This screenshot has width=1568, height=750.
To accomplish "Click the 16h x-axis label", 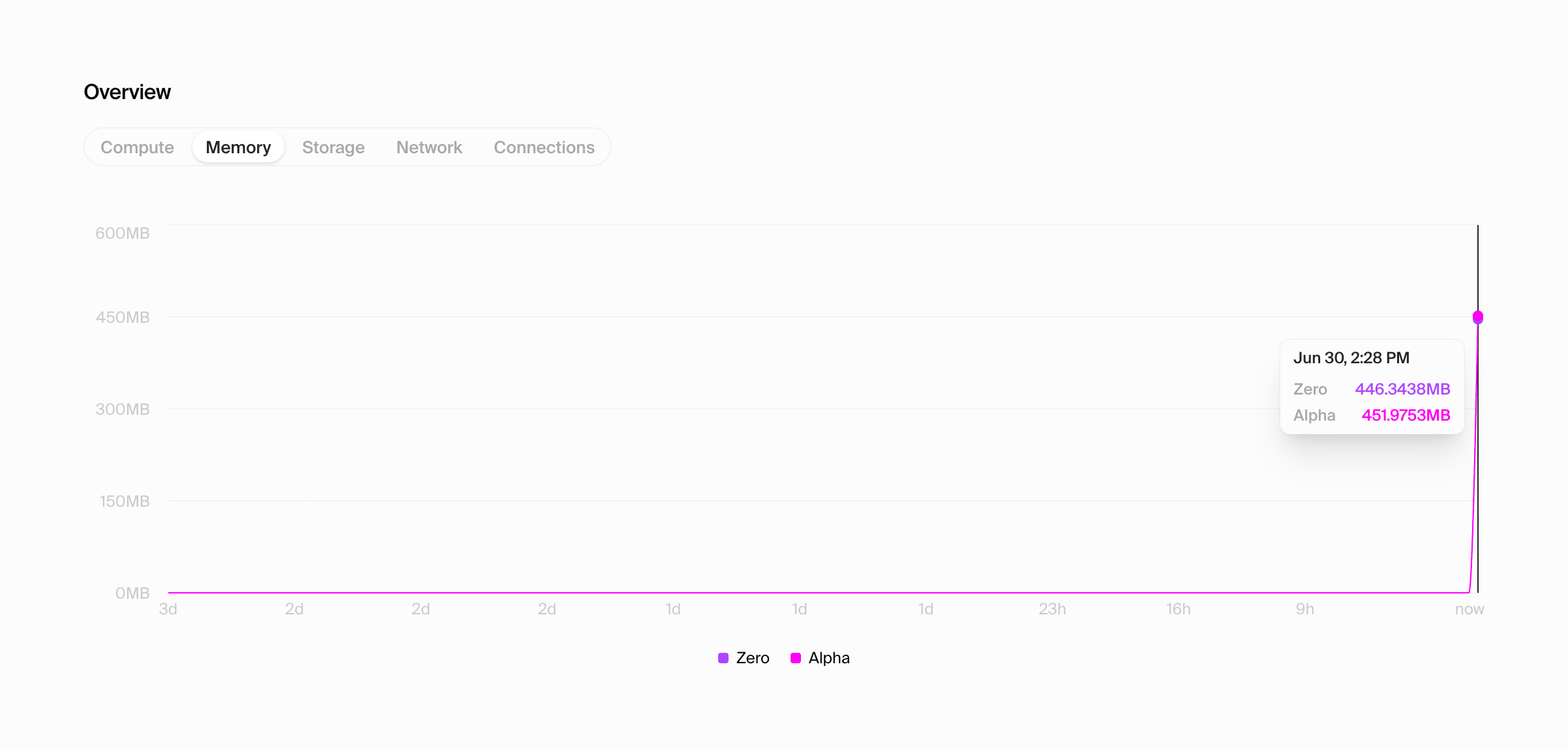I will (x=1178, y=609).
